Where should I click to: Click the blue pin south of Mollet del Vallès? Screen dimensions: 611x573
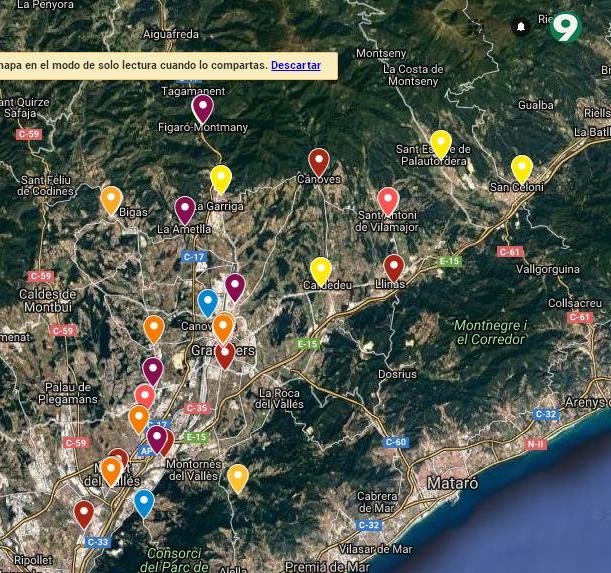[x=144, y=502]
